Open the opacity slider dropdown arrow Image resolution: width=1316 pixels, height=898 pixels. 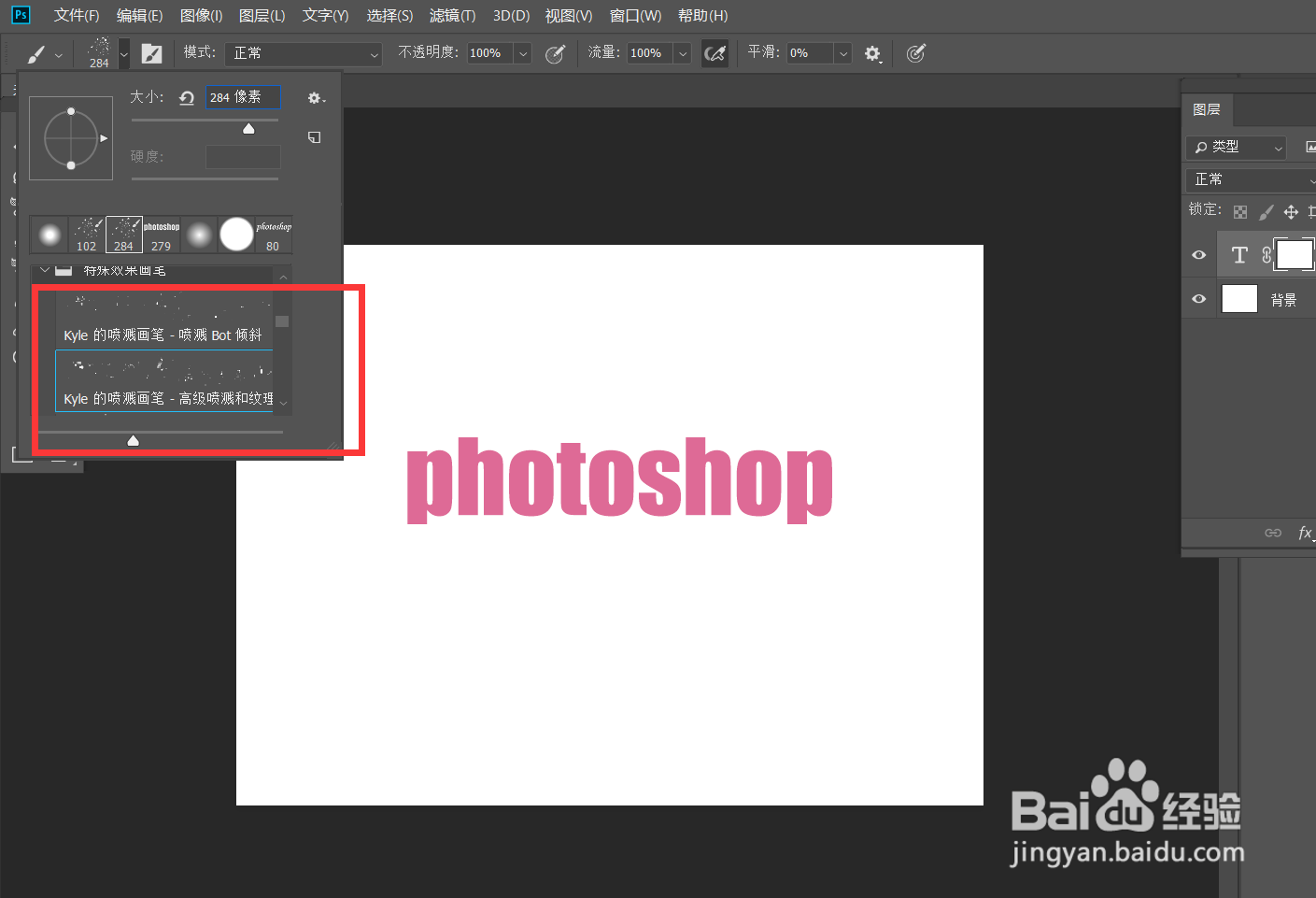(x=523, y=53)
